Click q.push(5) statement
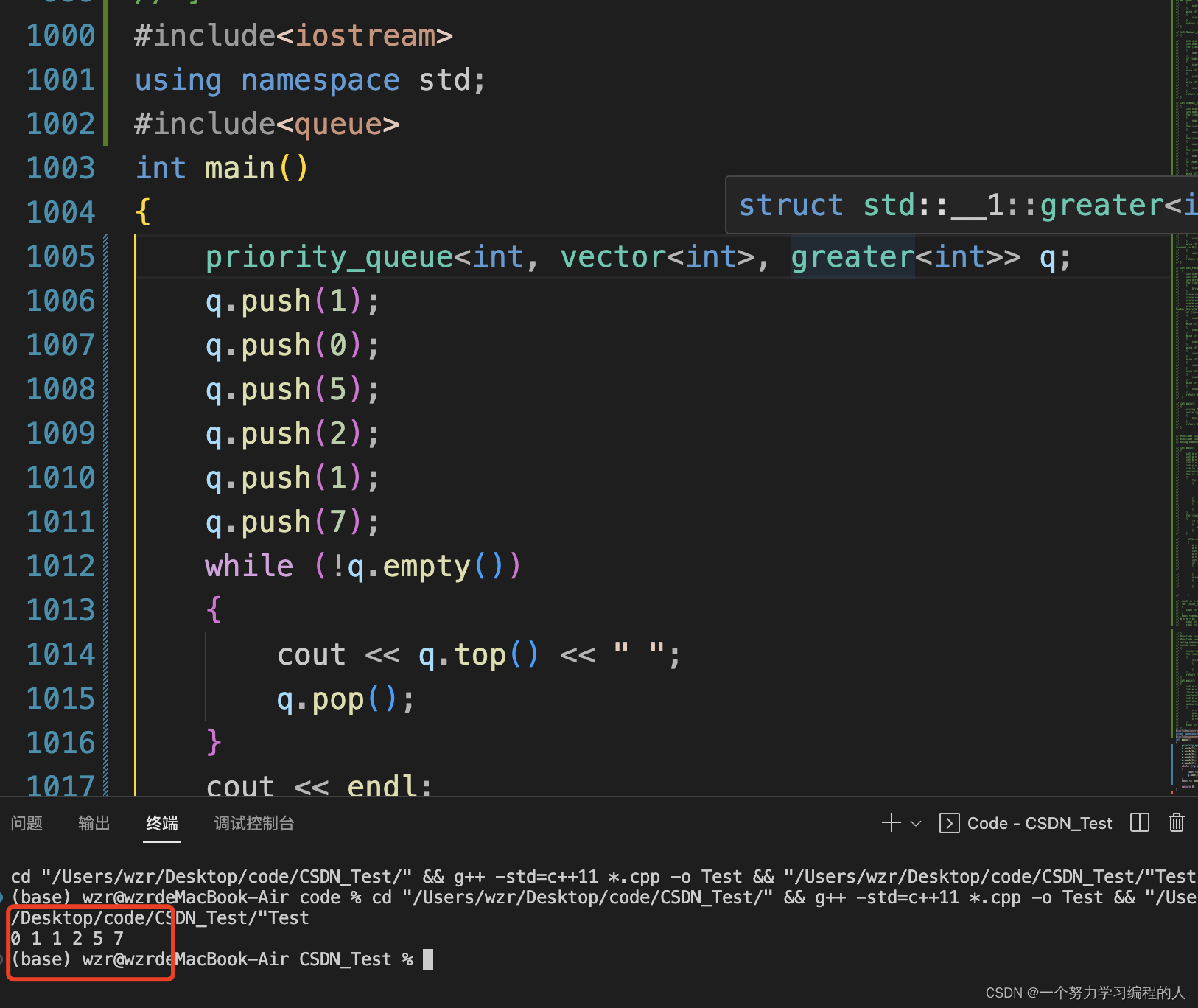 (x=293, y=389)
